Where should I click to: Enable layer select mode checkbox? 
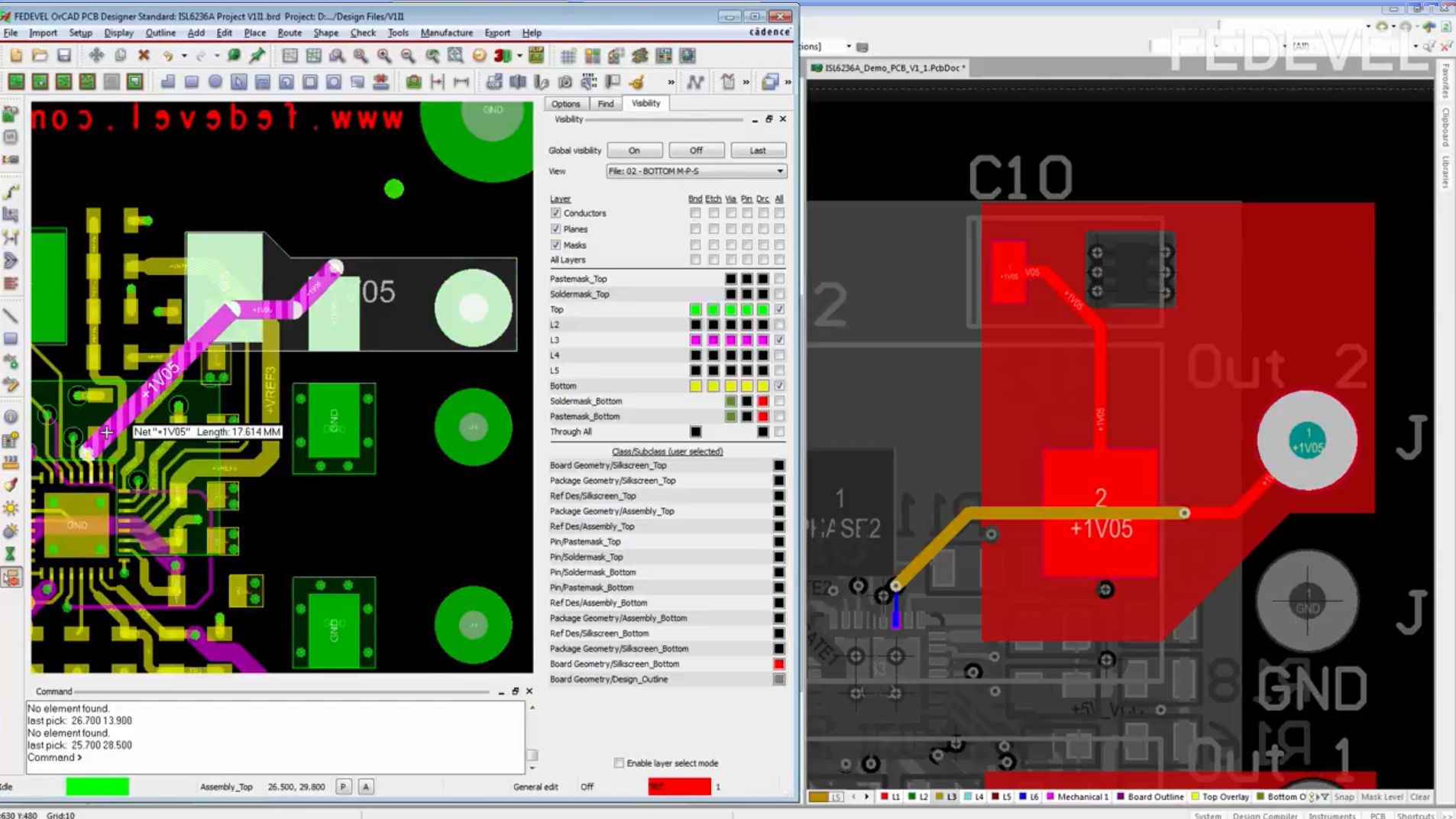pos(619,763)
